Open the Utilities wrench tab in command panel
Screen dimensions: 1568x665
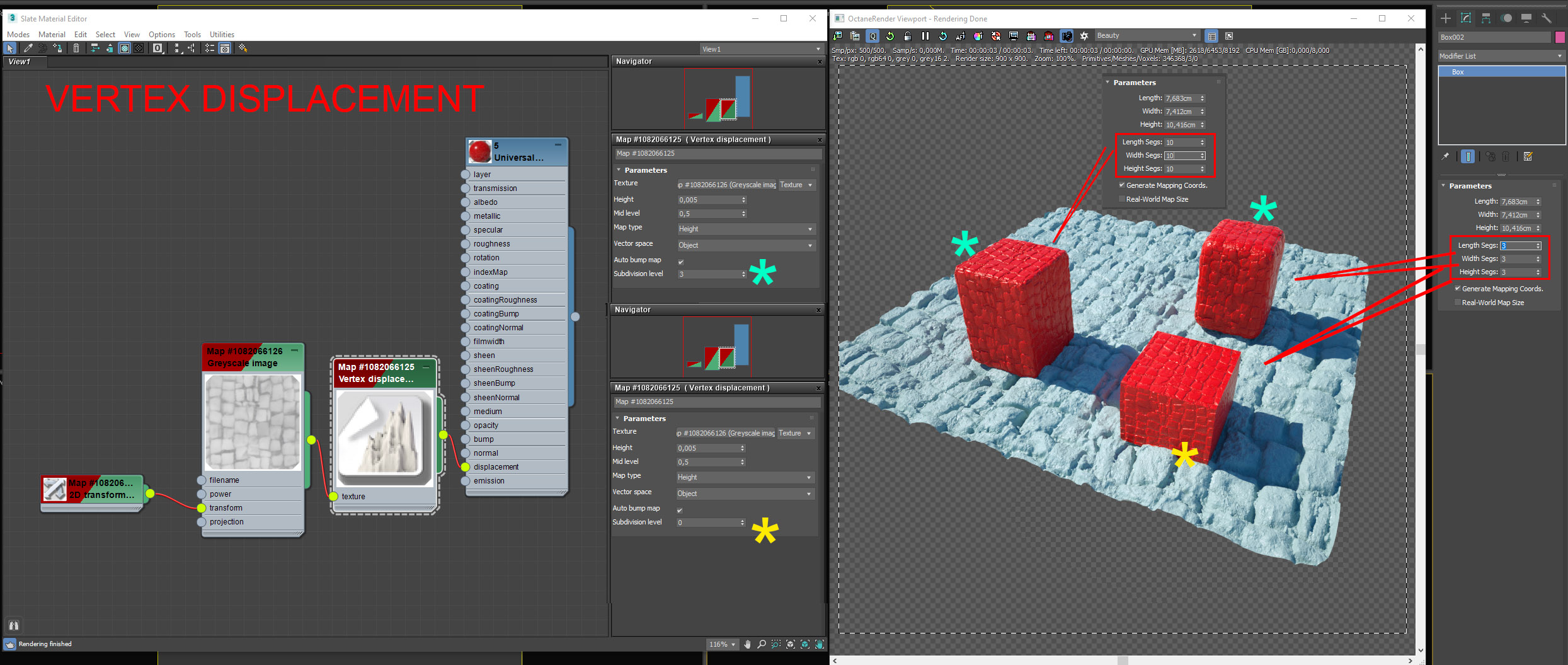pos(1546,18)
